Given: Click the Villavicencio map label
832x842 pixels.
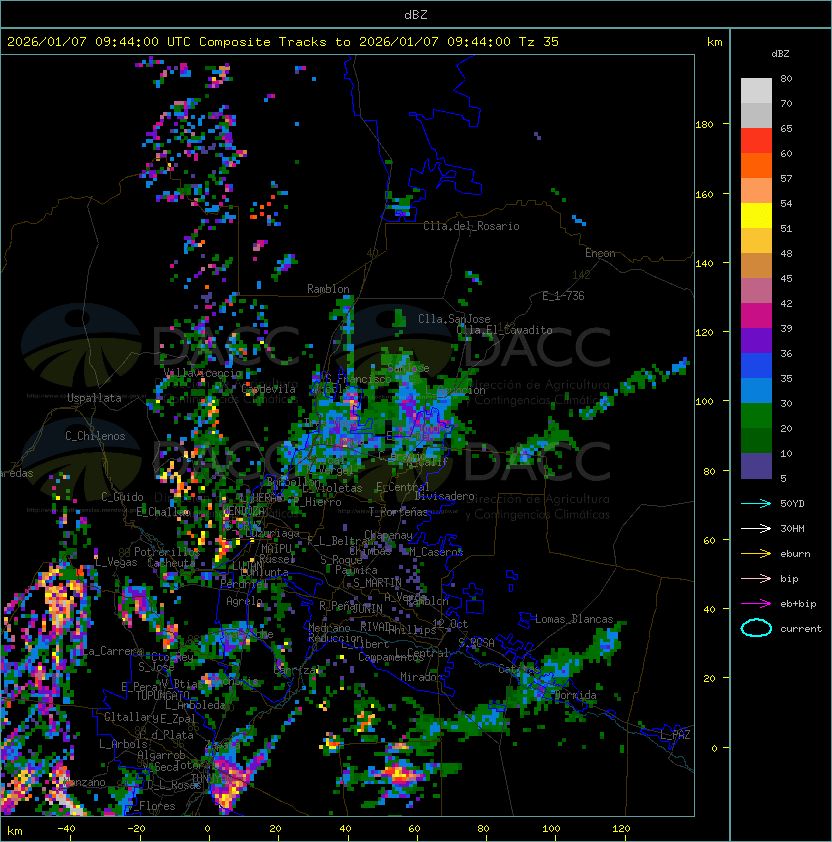Looking at the screenshot, I should click(203, 373).
